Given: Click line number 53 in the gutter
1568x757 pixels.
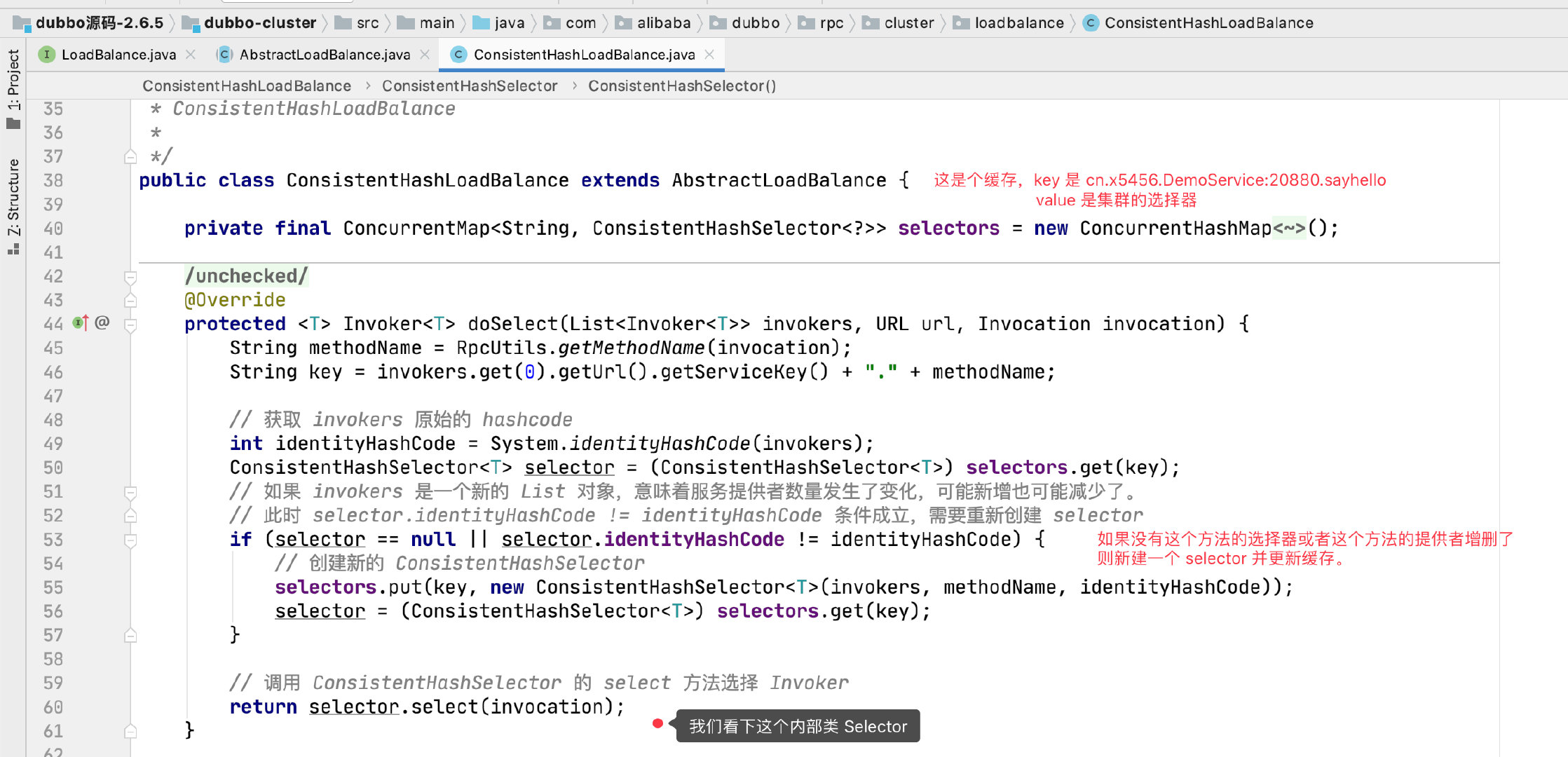Looking at the screenshot, I should [53, 540].
